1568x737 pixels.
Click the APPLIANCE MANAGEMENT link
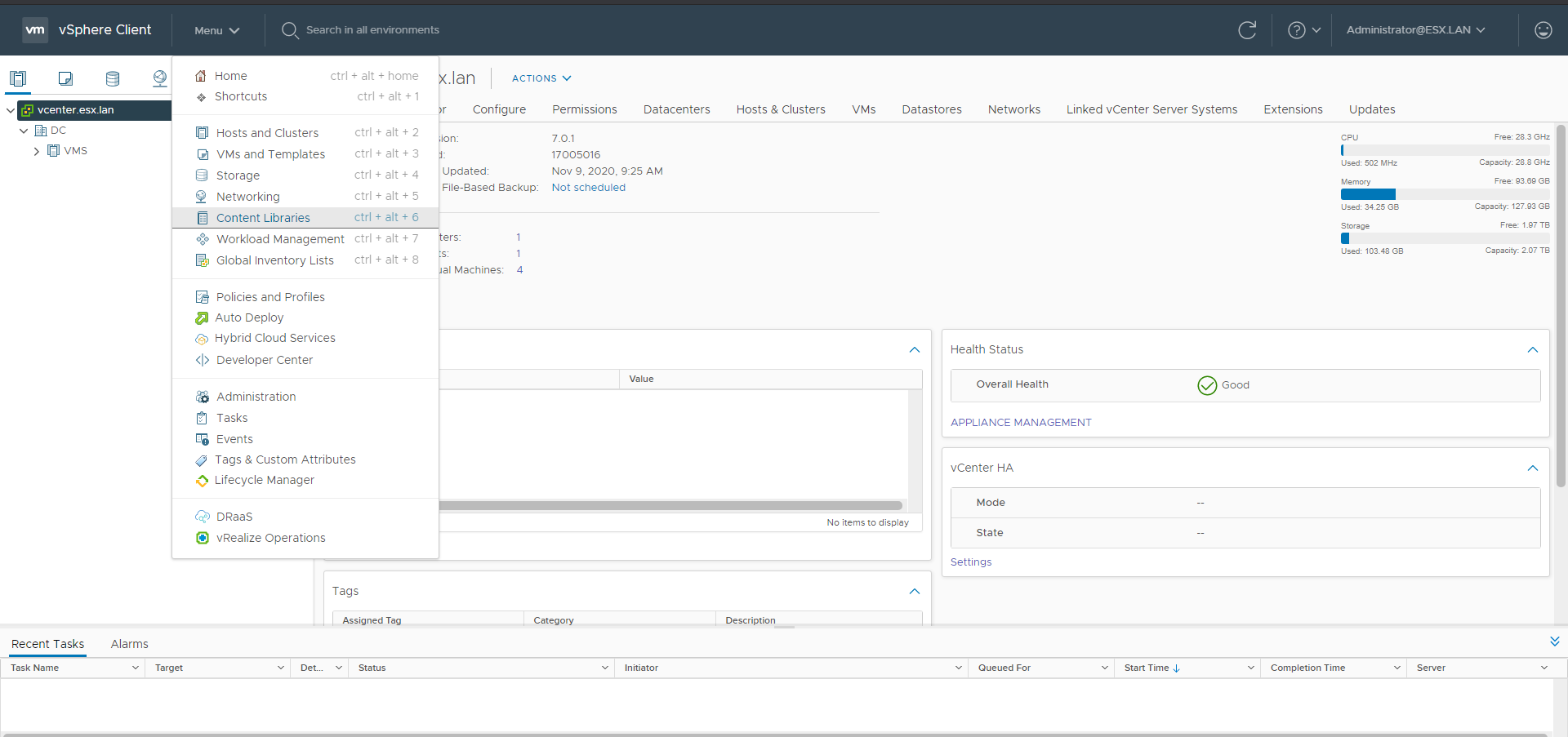(x=1021, y=422)
